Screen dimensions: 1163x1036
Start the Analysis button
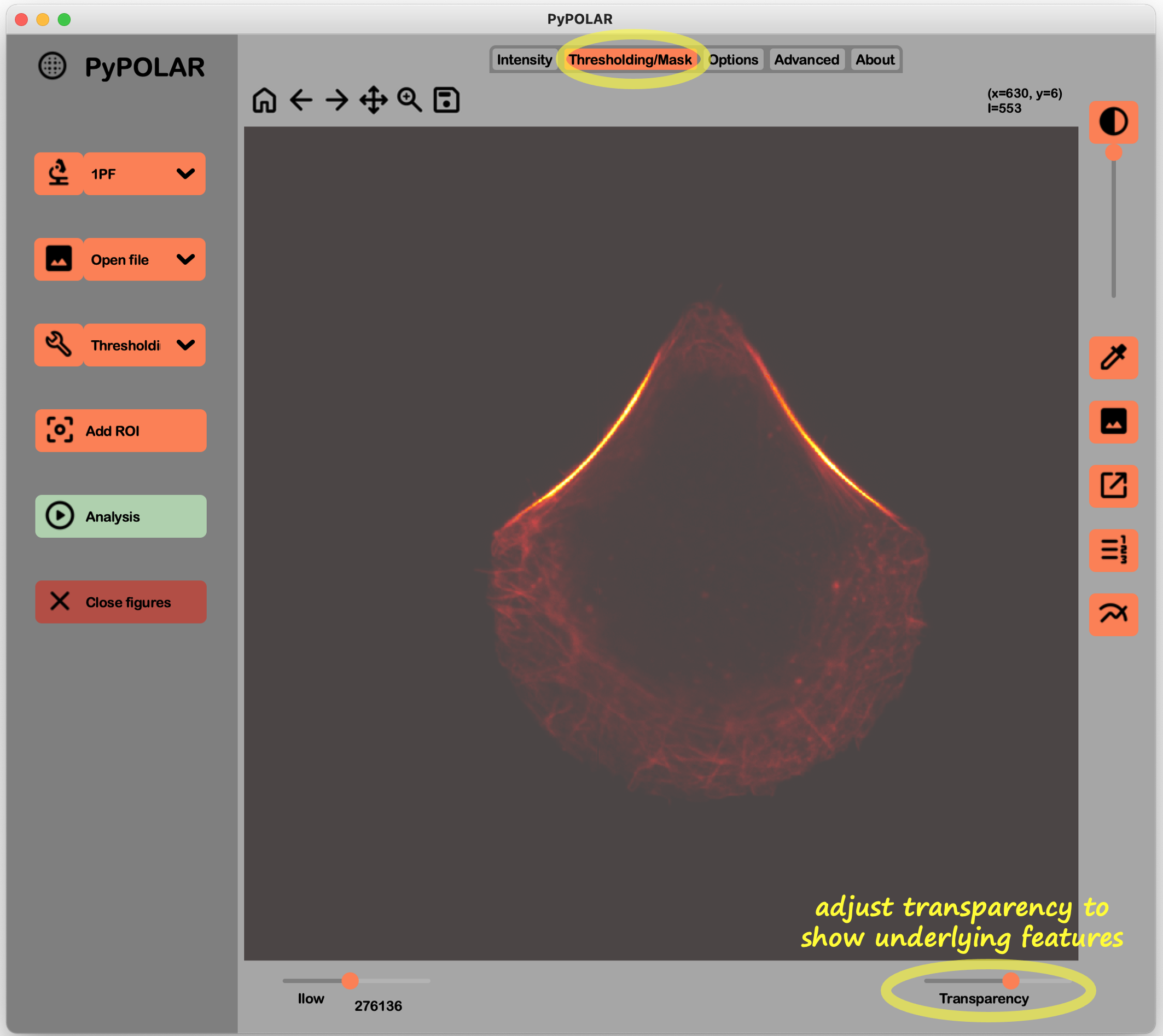121,516
